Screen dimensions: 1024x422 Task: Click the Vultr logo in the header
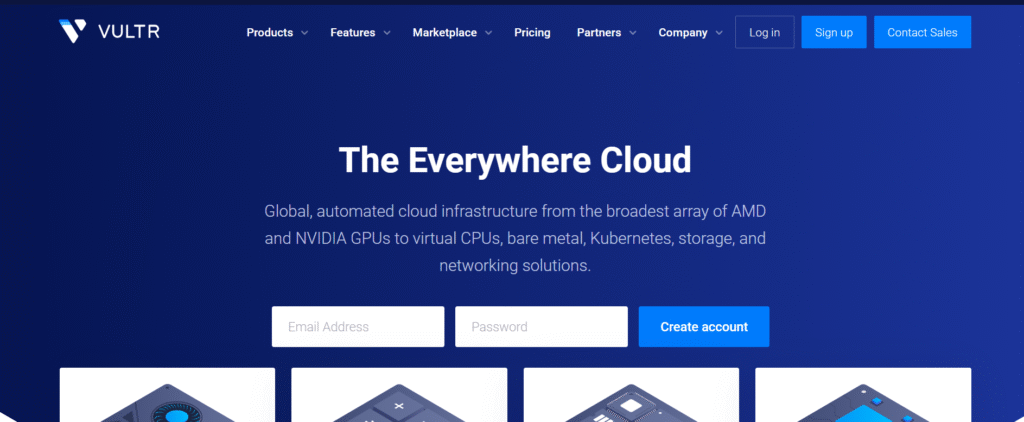(x=109, y=32)
